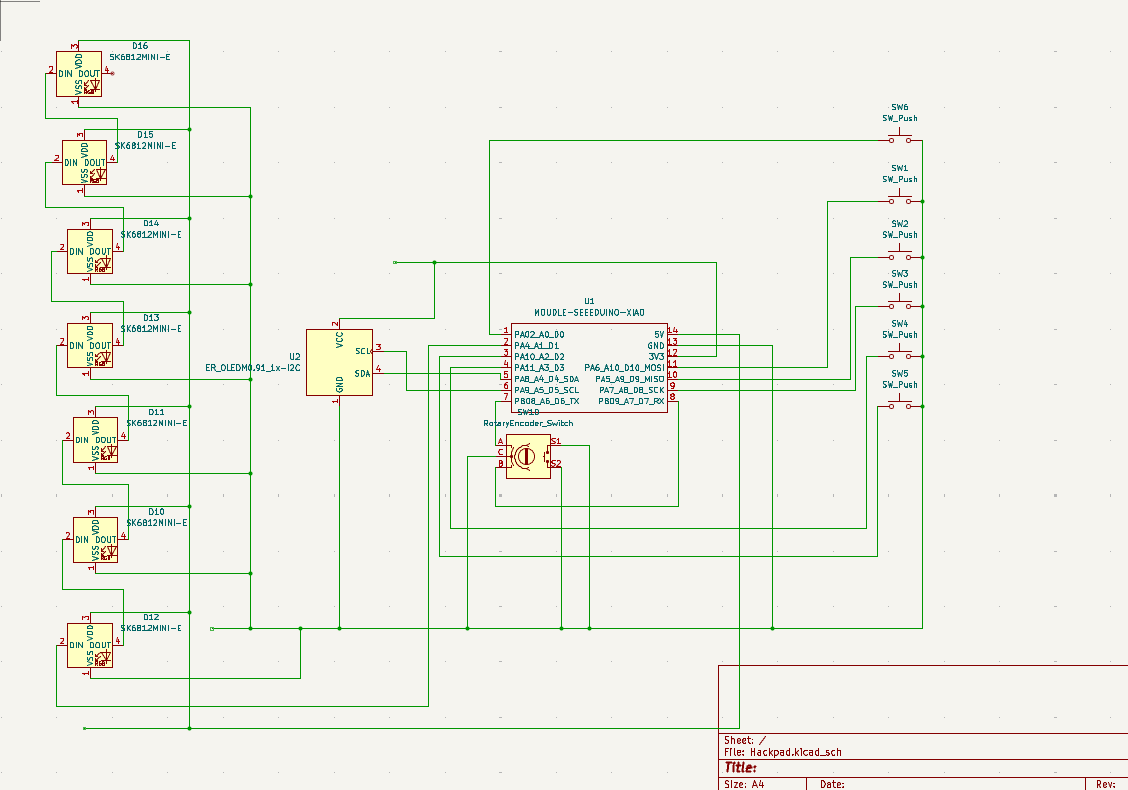Select the D15 LED symbol body

coord(85,163)
